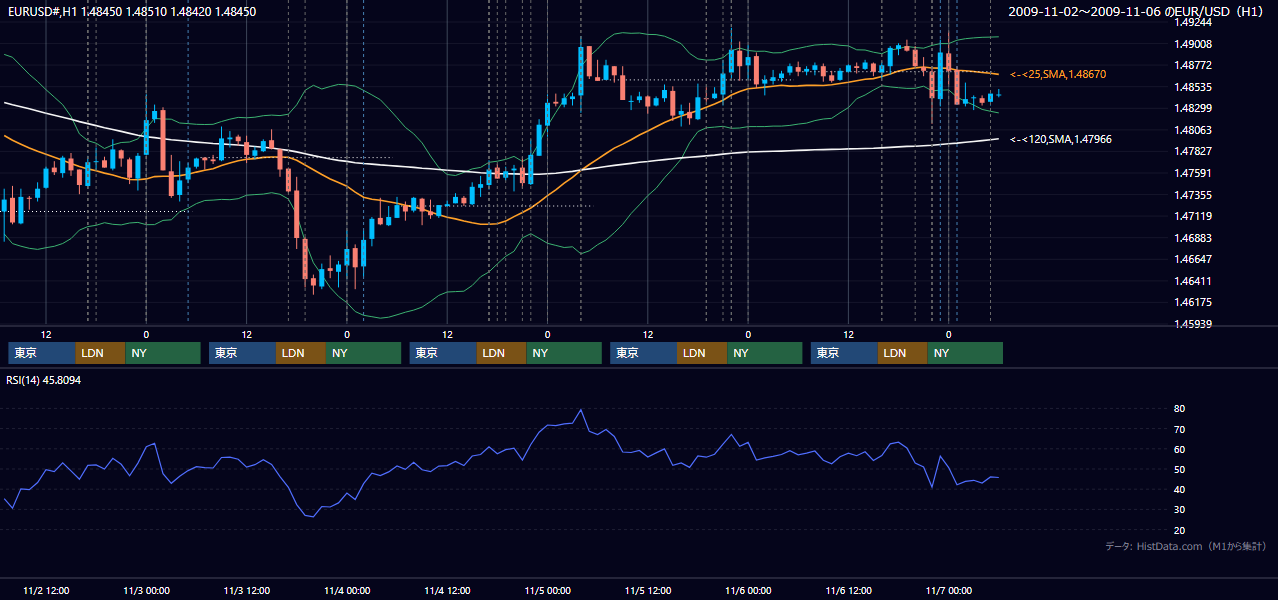The image size is (1278, 600).
Task: Click price axis label 1.46175
Action: pyautogui.click(x=1193, y=302)
